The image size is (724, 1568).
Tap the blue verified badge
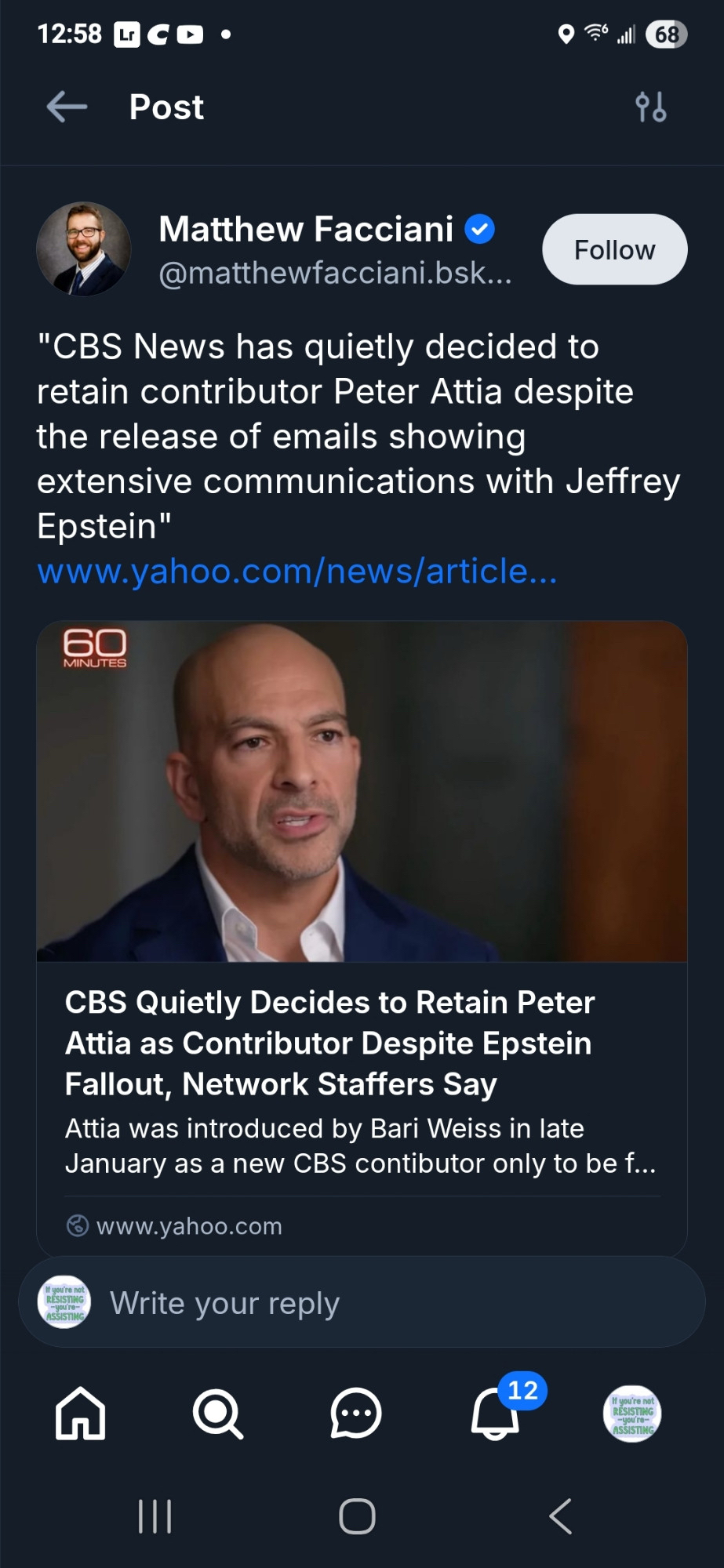[x=479, y=230]
